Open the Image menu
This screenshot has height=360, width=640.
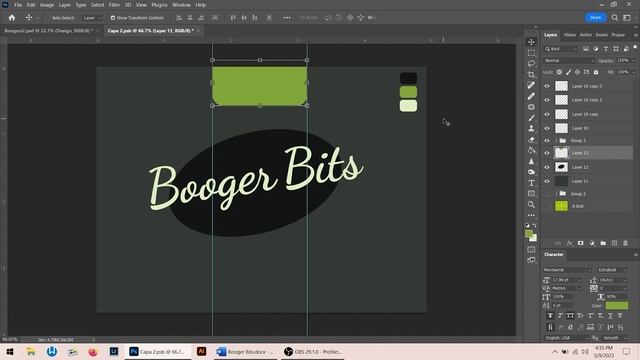pos(47,5)
